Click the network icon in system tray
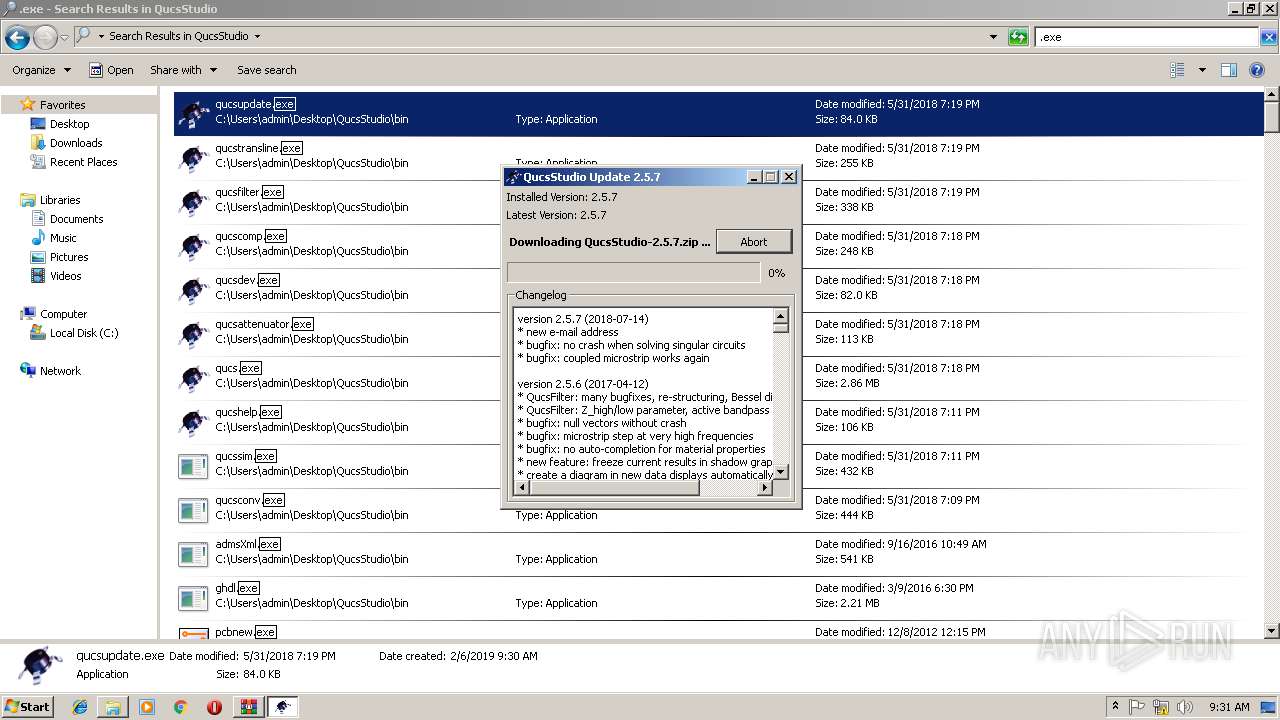Screen dimensions: 1280x720 pyautogui.click(x=1161, y=707)
